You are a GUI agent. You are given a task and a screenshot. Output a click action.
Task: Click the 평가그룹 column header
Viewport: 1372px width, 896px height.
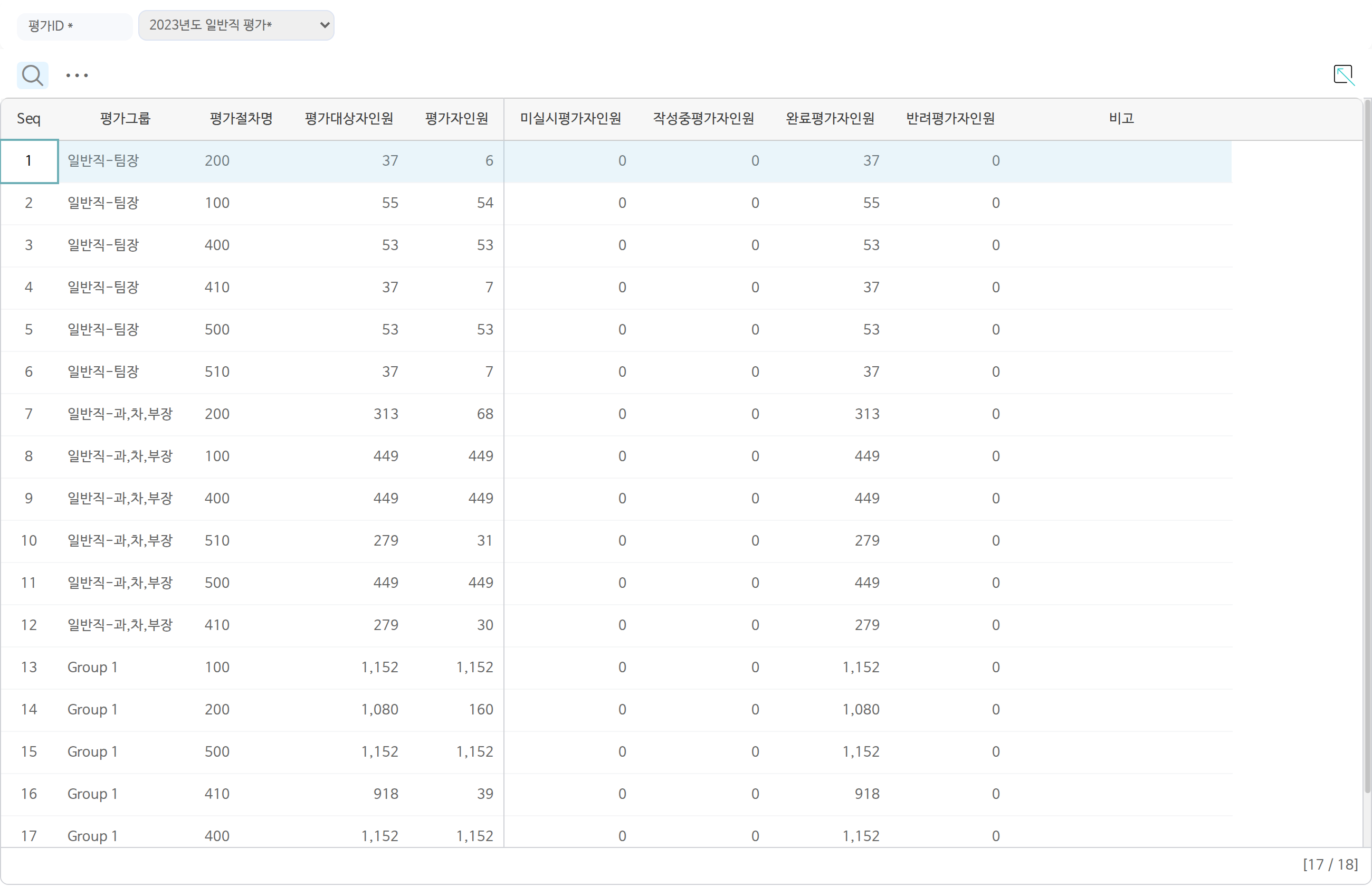click(x=125, y=119)
